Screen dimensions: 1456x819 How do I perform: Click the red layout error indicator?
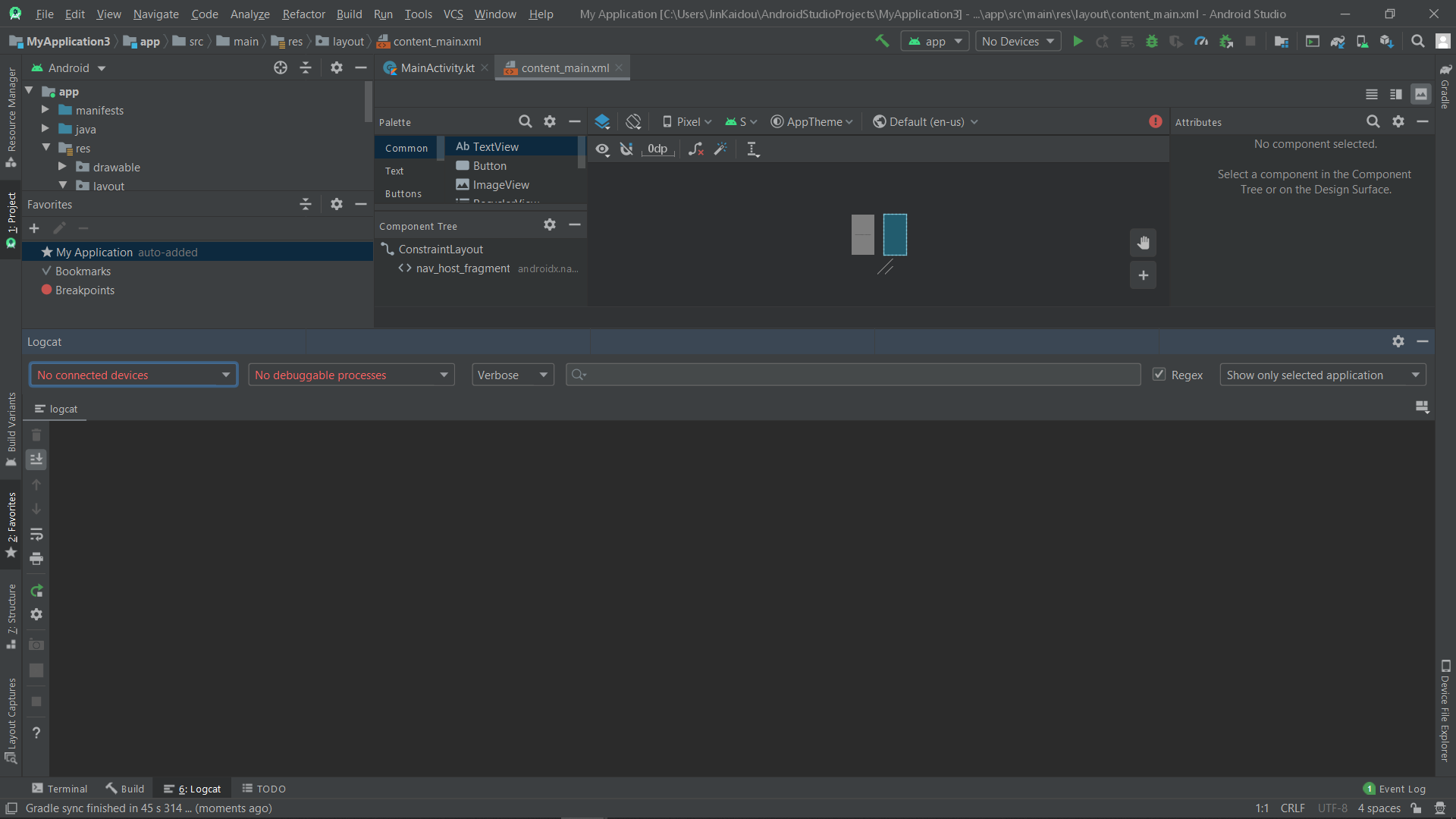tap(1156, 121)
